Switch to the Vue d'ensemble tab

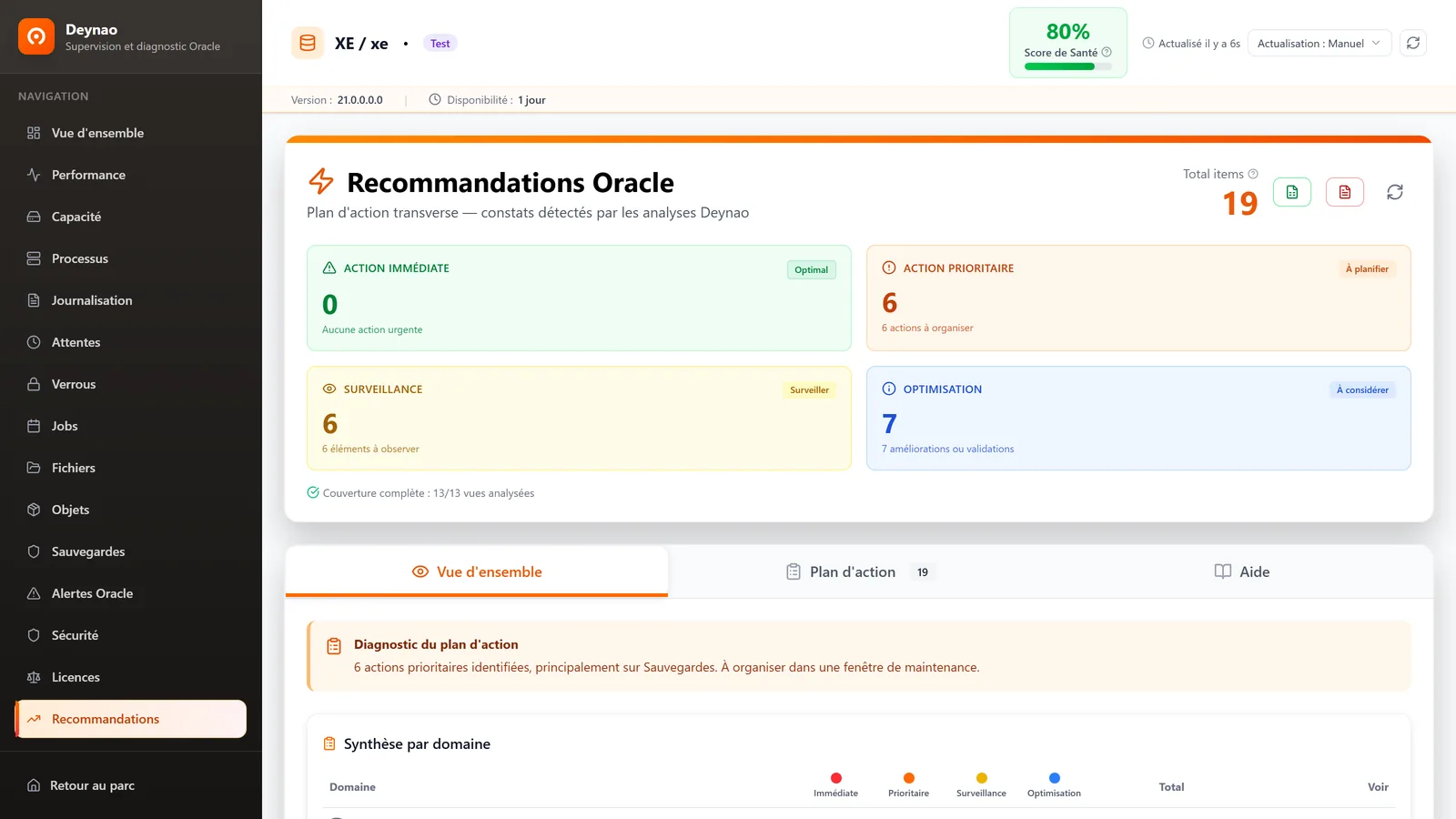(x=477, y=571)
